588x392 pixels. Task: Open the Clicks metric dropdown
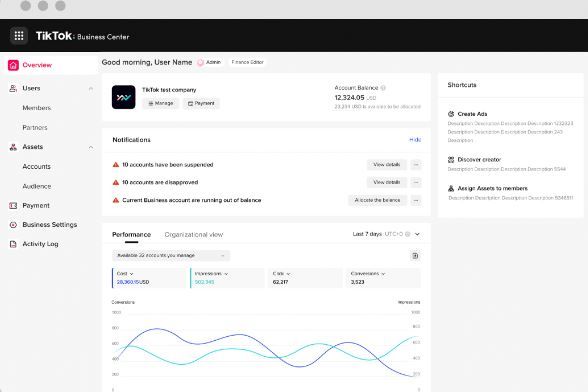tap(288, 274)
